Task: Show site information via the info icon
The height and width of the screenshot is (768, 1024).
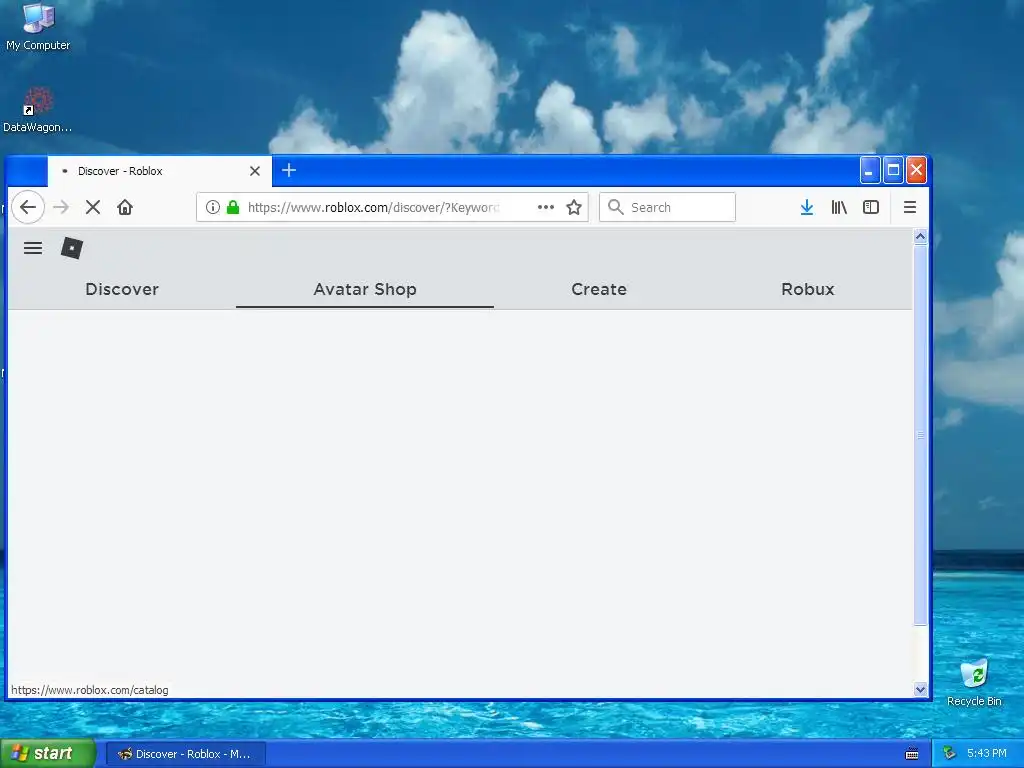Action: coord(212,207)
